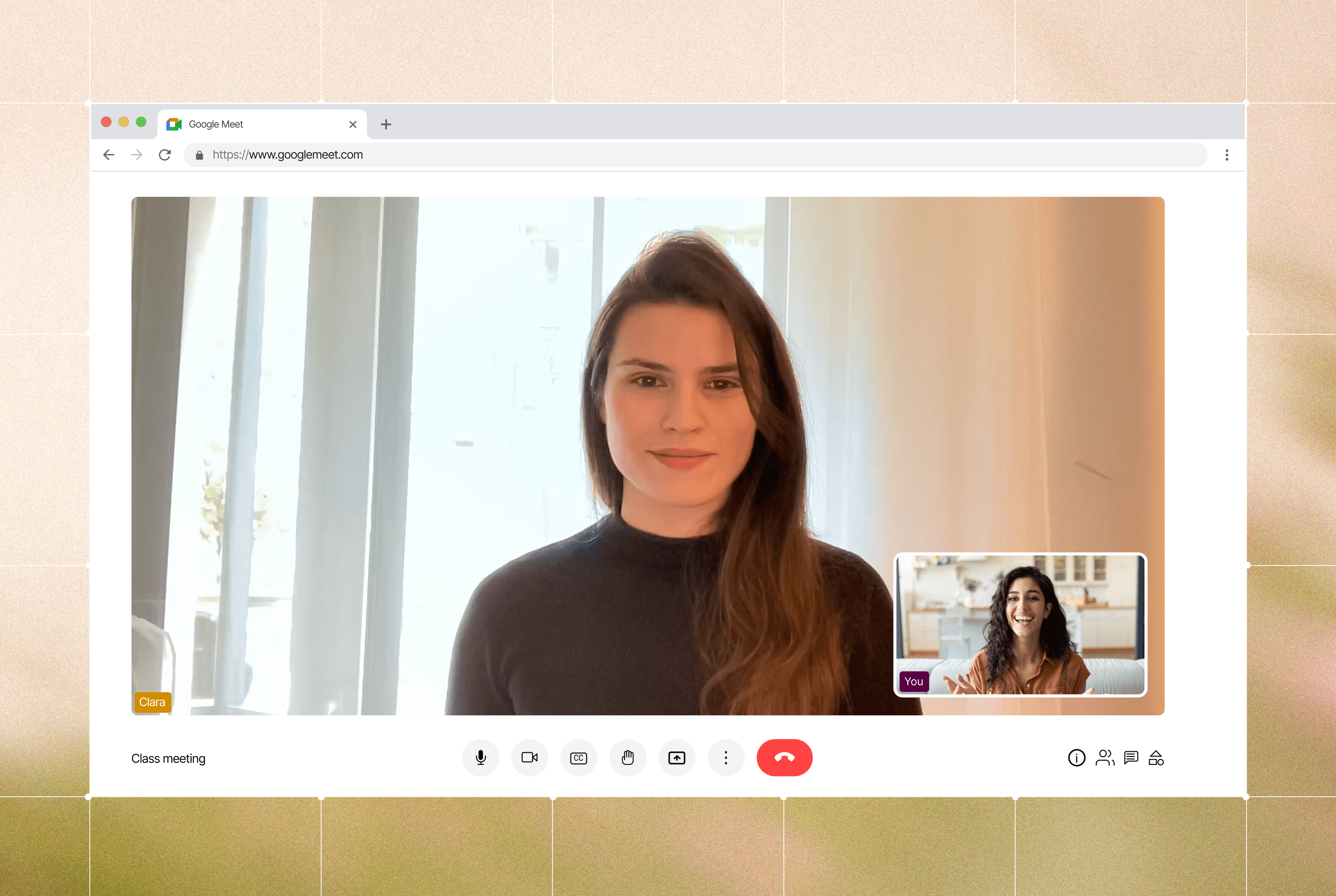Screen dimensions: 1336x896
Task: Open the activities shapes icon
Action: point(1156,758)
